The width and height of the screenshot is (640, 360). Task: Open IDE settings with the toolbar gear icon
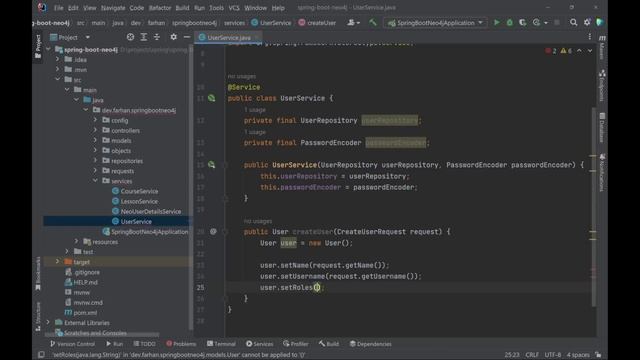pos(587,22)
